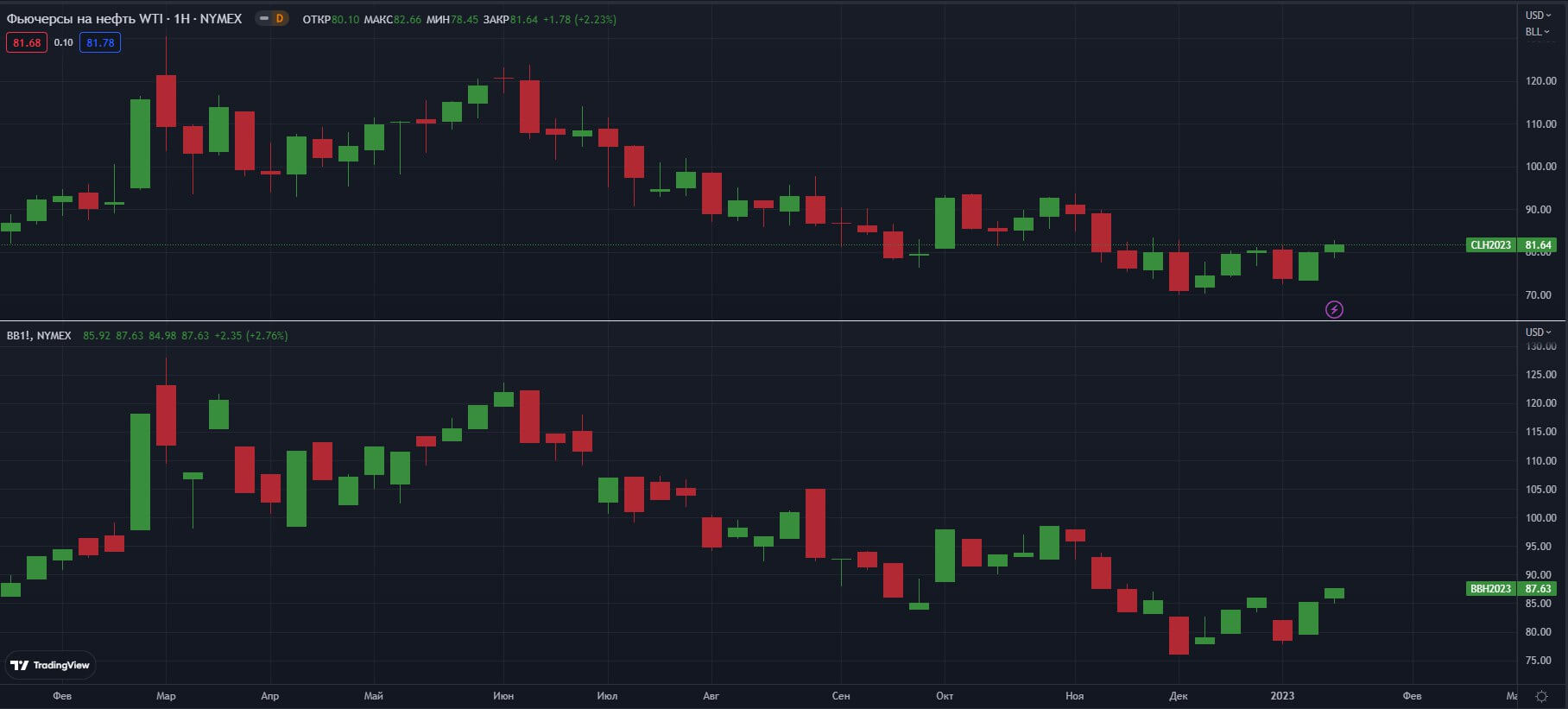The height and width of the screenshot is (709, 1568).
Task: Click red sell price 81.68 button
Action: [x=27, y=42]
